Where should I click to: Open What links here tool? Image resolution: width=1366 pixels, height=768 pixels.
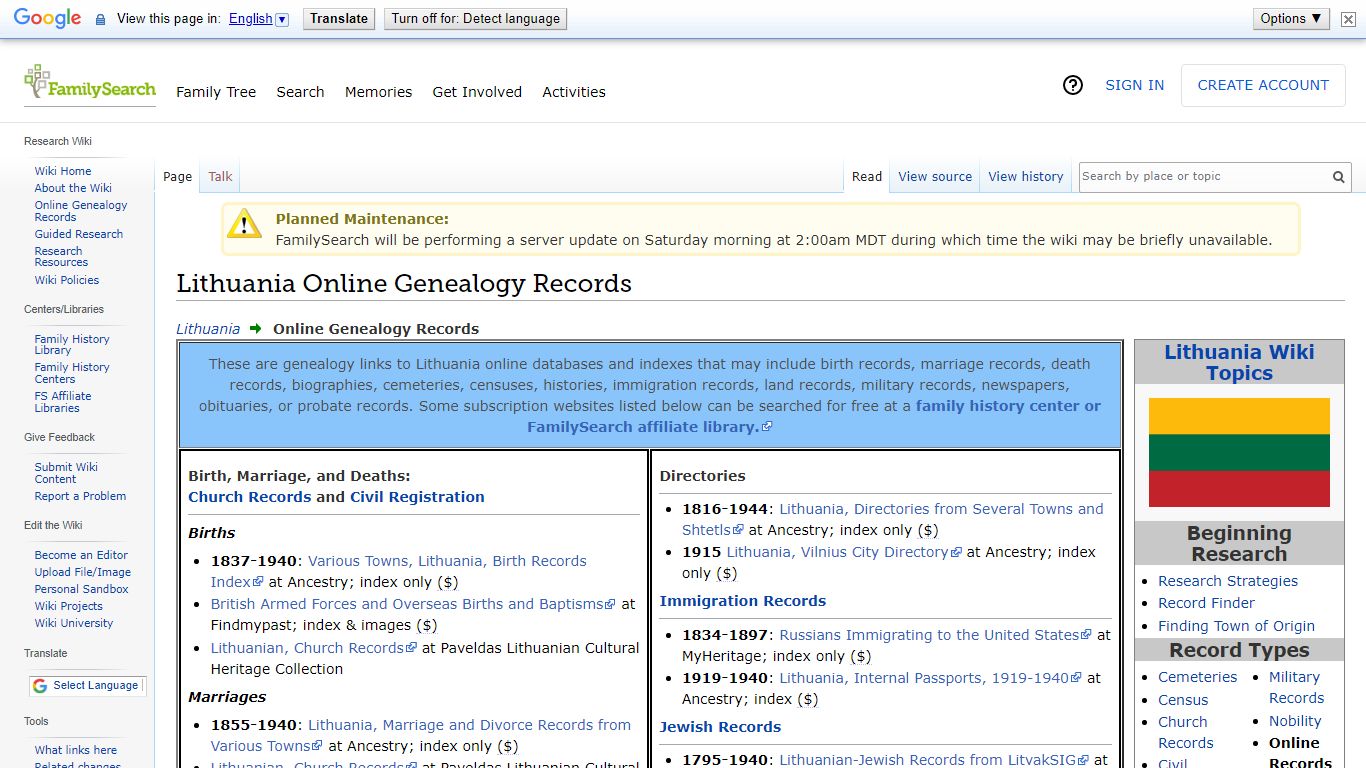(76, 750)
